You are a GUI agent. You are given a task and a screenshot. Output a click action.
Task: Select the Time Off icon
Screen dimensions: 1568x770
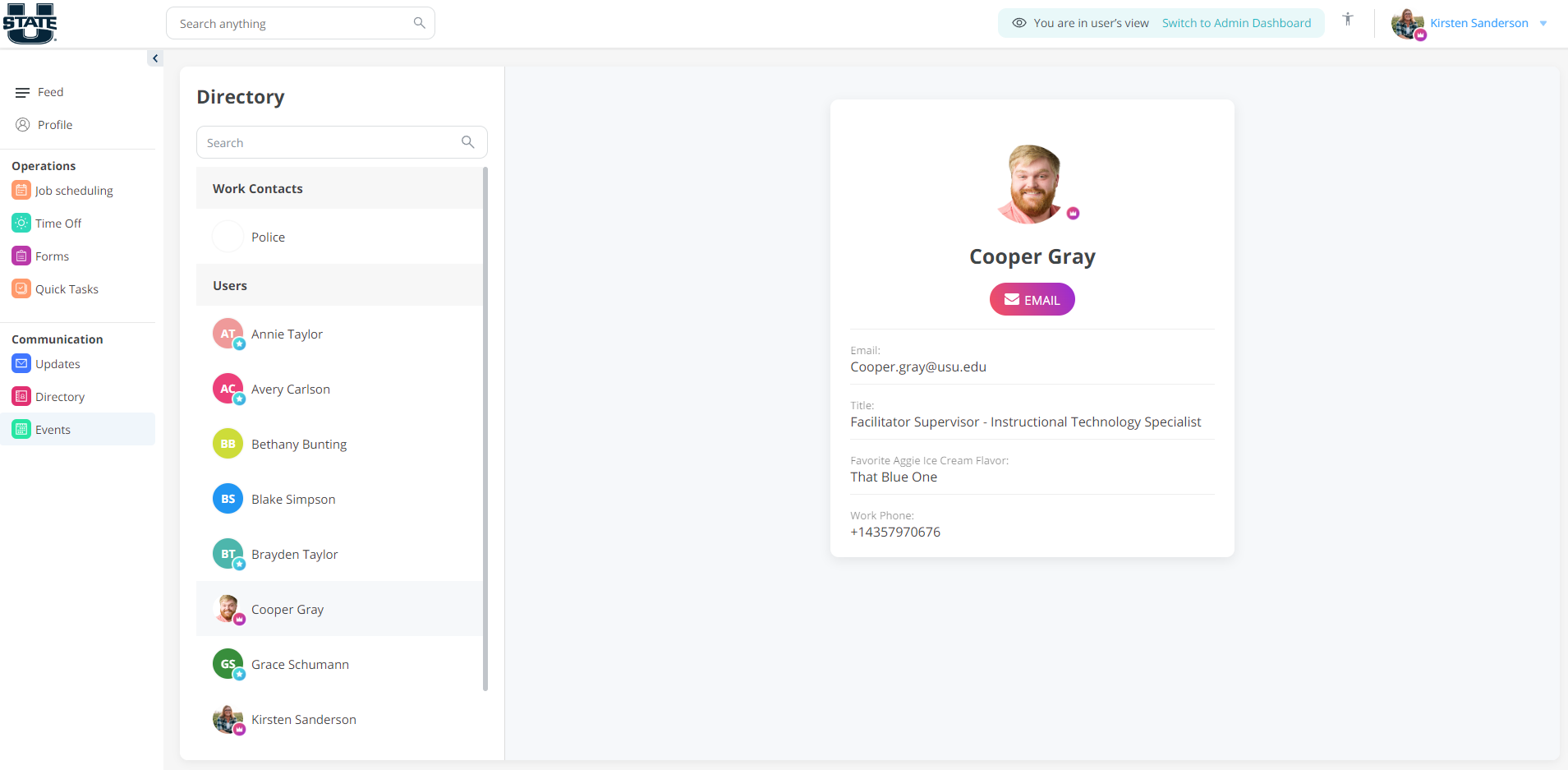pyautogui.click(x=21, y=222)
